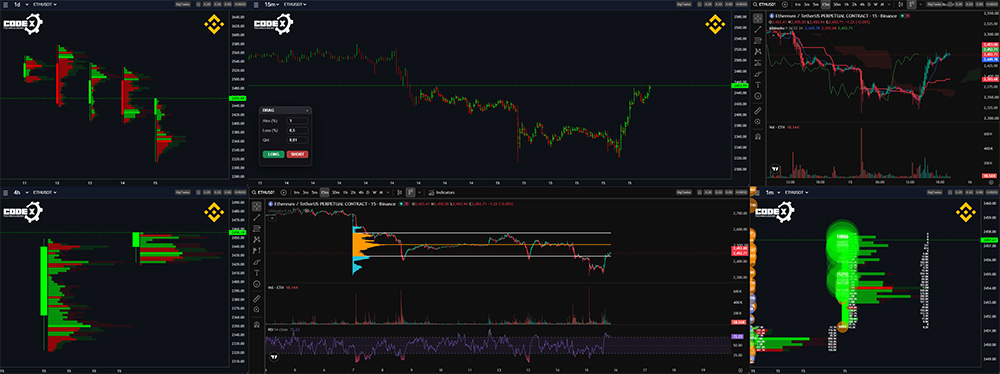Screen dimensions: 1000x374
Task: Open ETHUSDT symbol dropdown in 4h panel
Action: tap(45, 192)
